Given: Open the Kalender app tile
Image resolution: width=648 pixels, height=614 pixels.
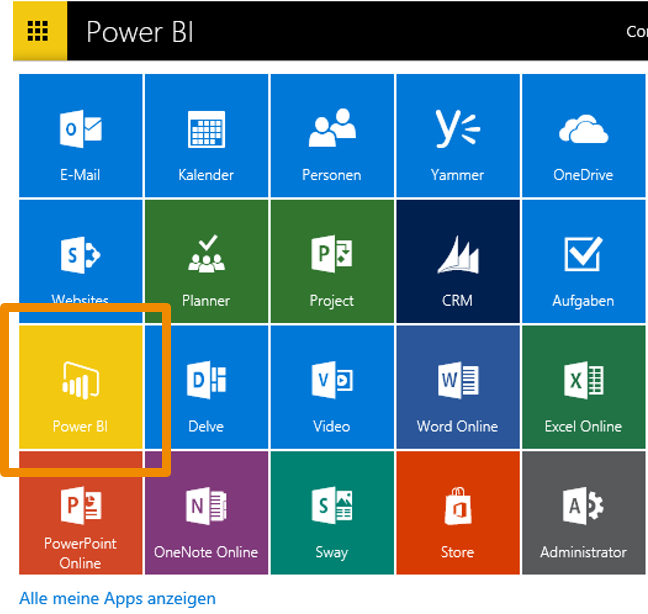Looking at the screenshot, I should (x=206, y=136).
